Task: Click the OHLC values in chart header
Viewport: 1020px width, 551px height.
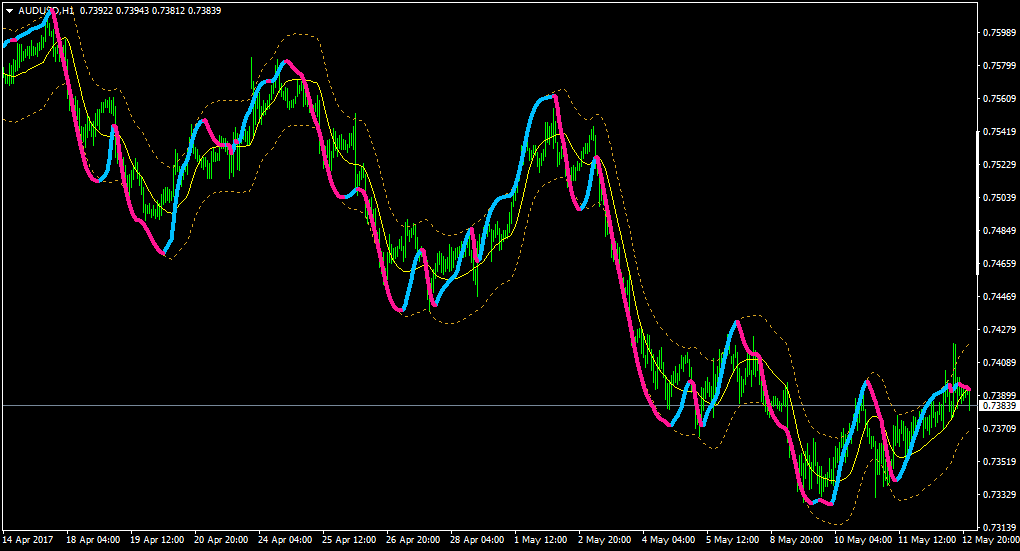Action: (x=150, y=11)
